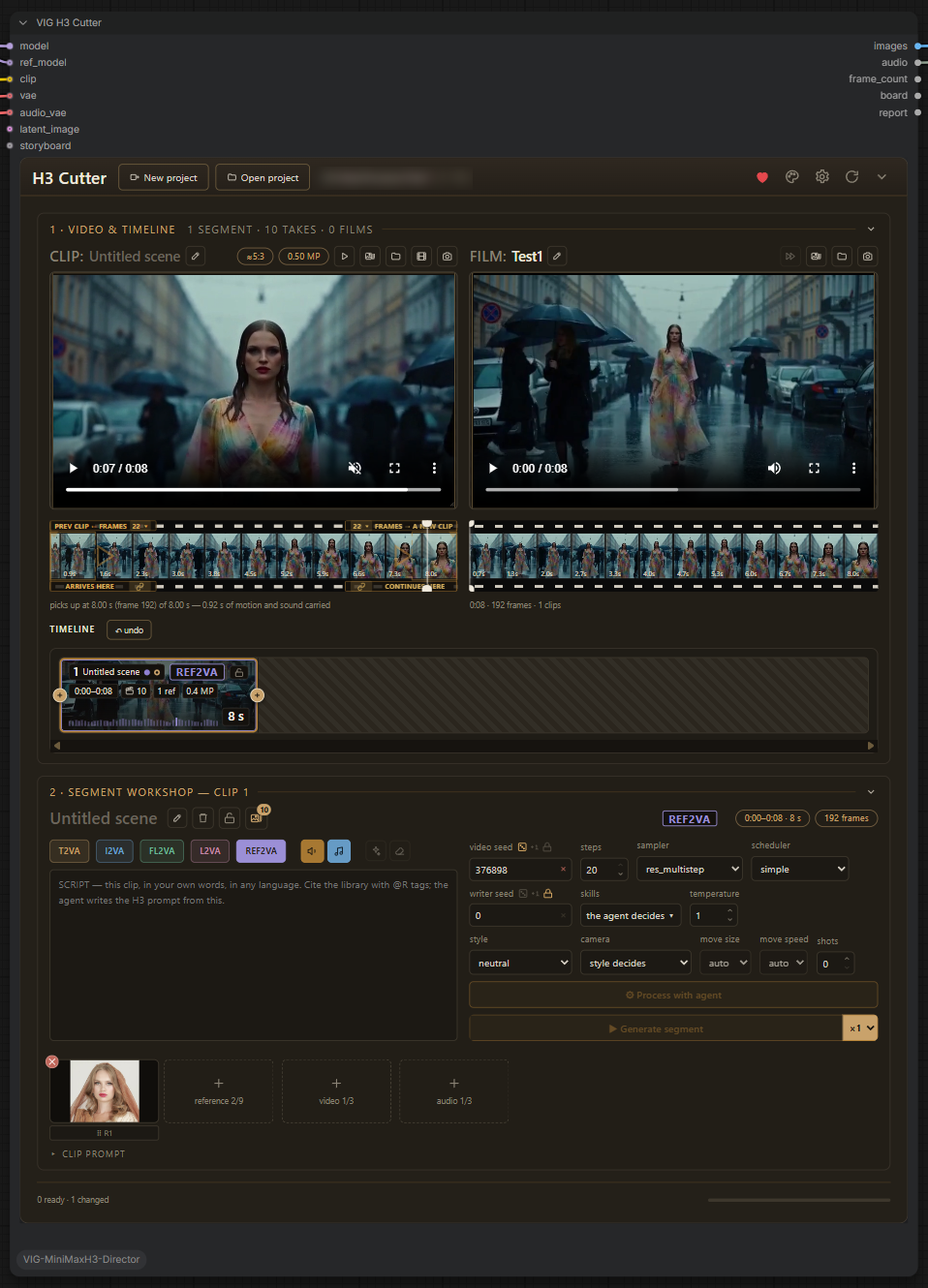Image resolution: width=928 pixels, height=1288 pixels.
Task: Click the 5:3 aspect ratio pill
Action: (x=255, y=257)
